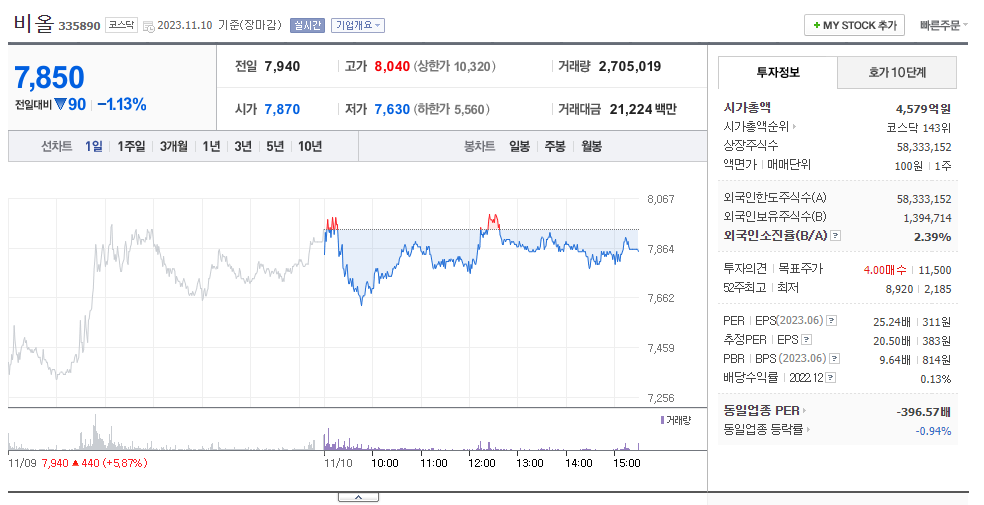Viewport: 984px width, 505px height.
Task: Click the arrow next to 시가총액순위
Action: coord(794,127)
